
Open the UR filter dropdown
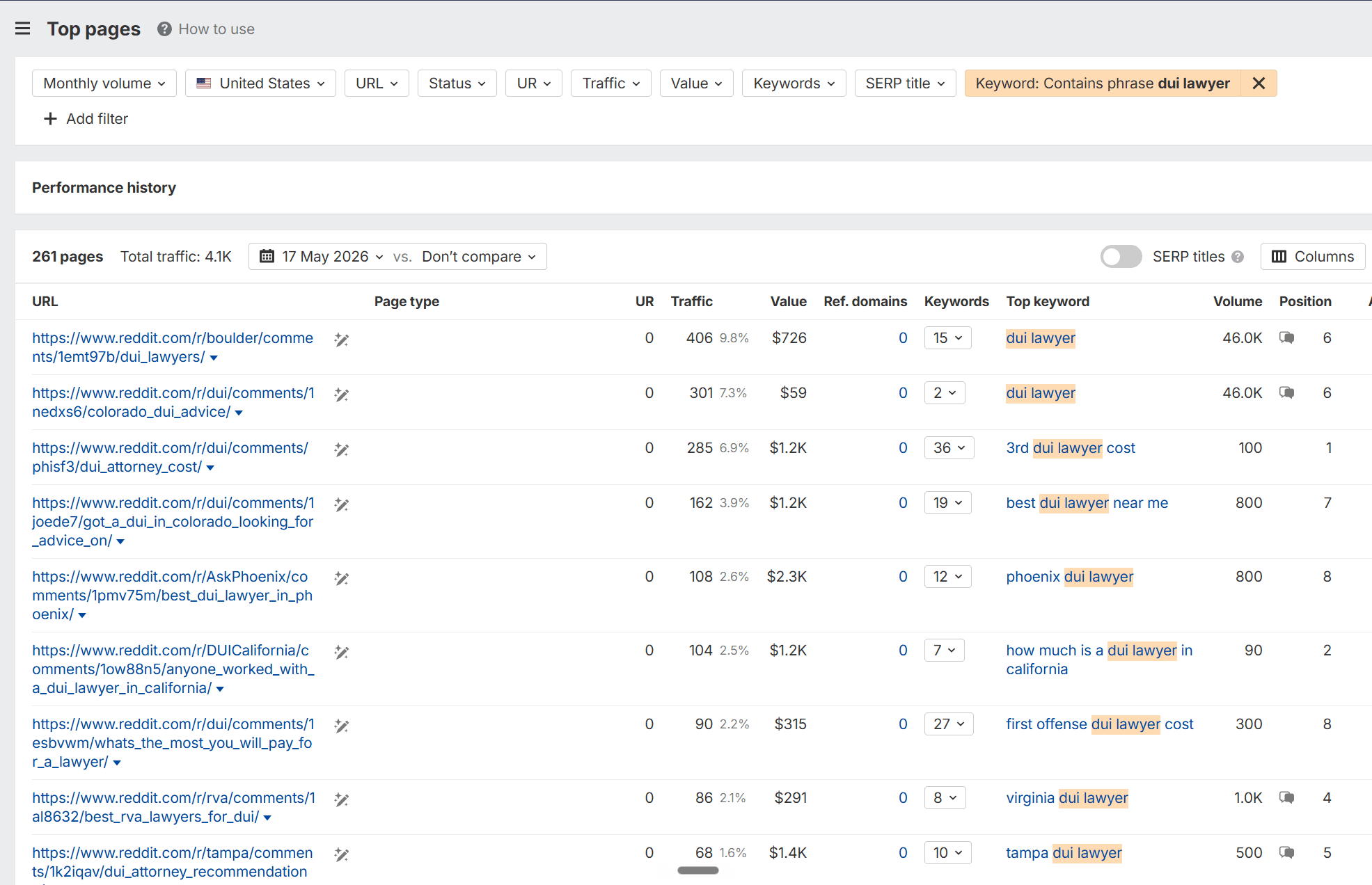coord(534,83)
